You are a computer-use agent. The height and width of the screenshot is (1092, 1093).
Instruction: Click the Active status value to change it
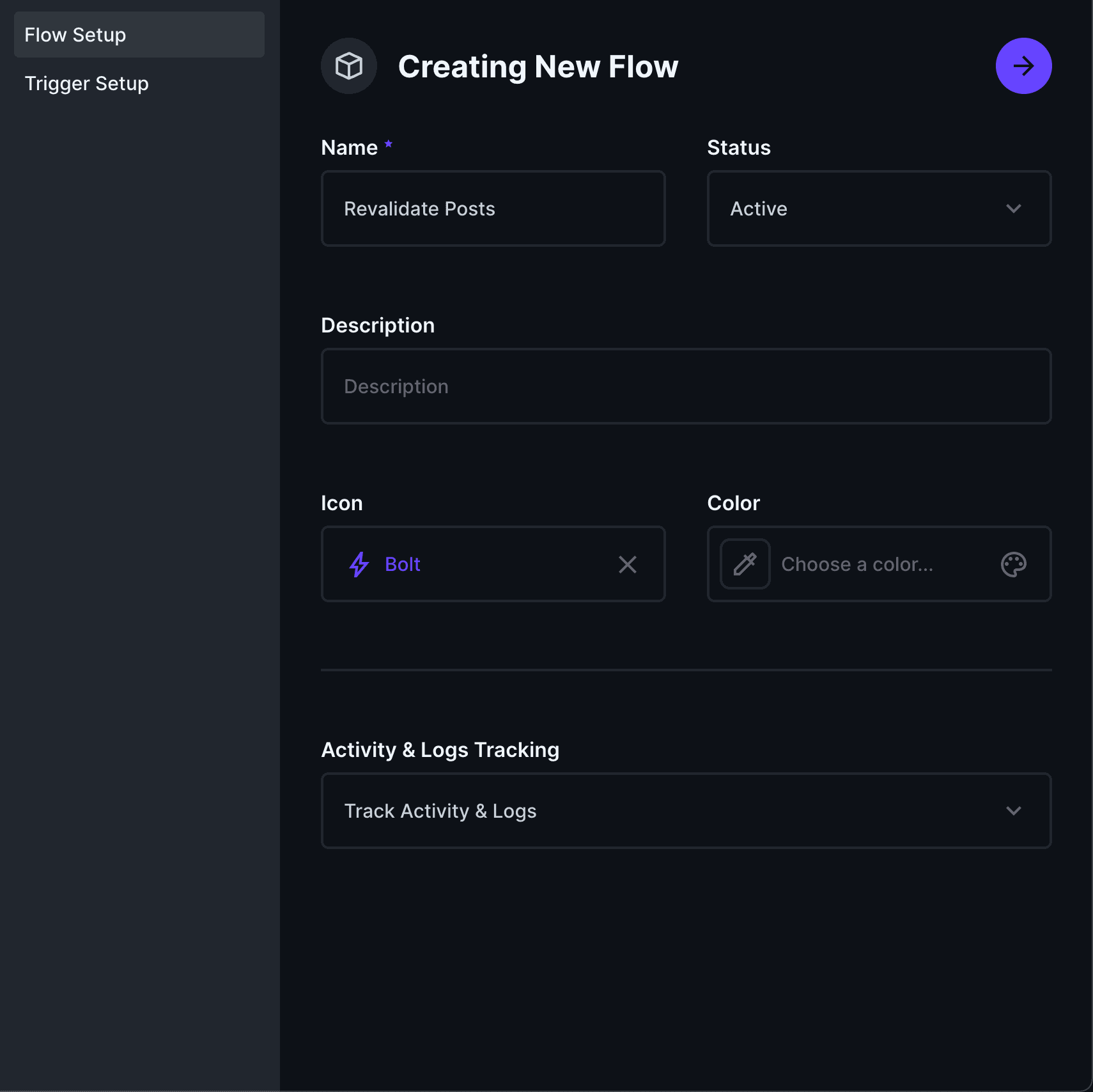[x=759, y=208]
